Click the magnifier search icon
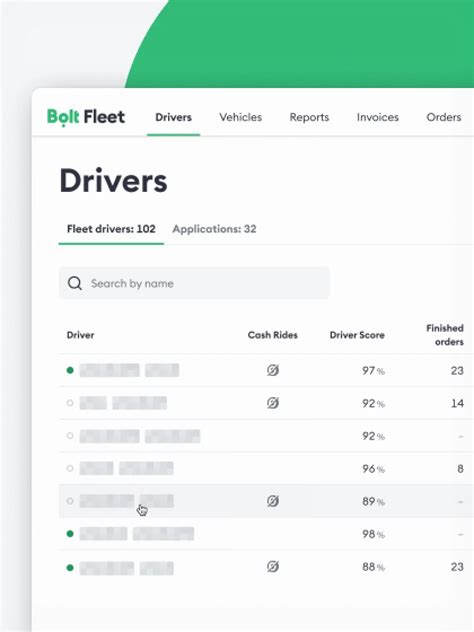 tap(75, 283)
